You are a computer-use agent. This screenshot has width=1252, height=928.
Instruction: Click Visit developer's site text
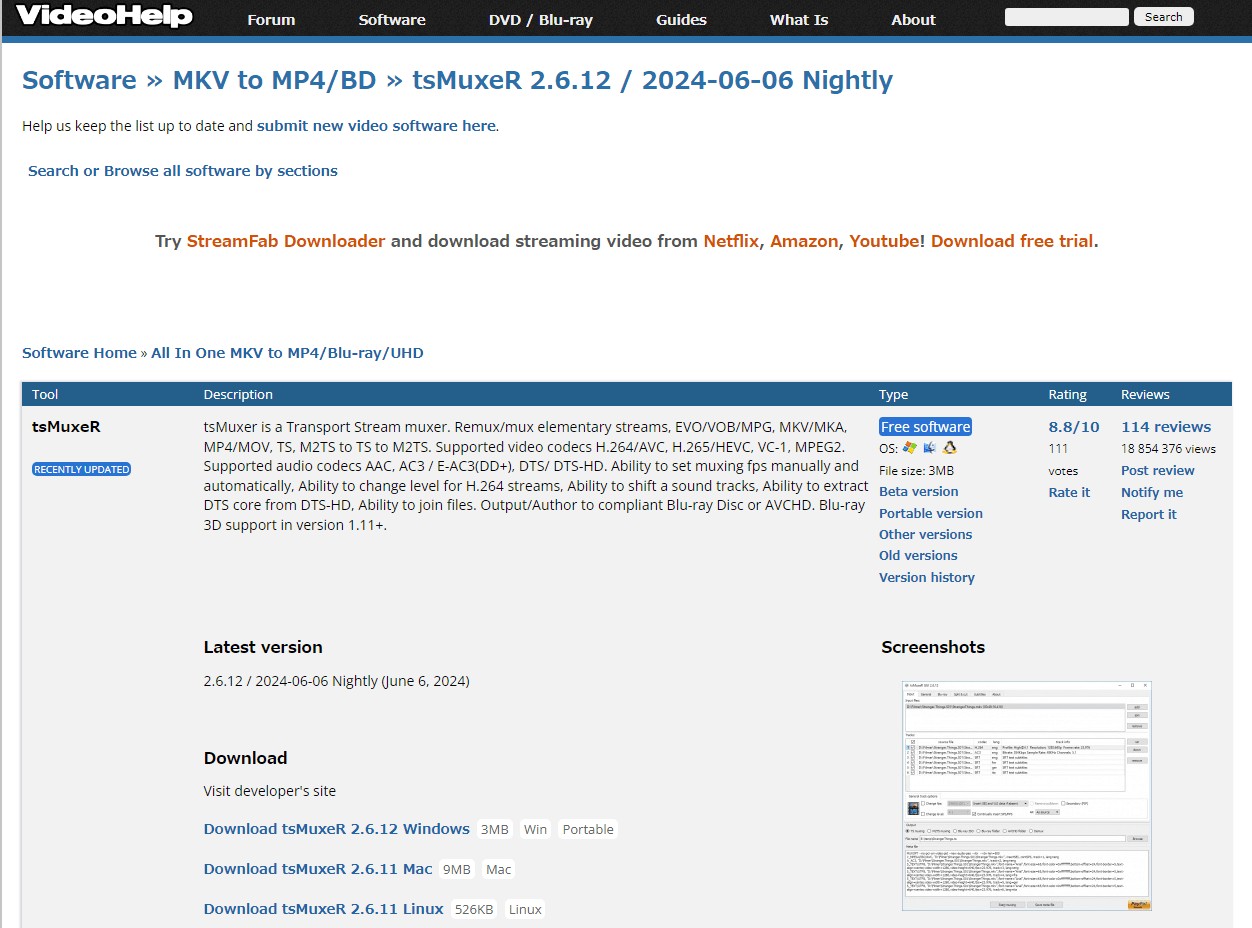point(270,791)
